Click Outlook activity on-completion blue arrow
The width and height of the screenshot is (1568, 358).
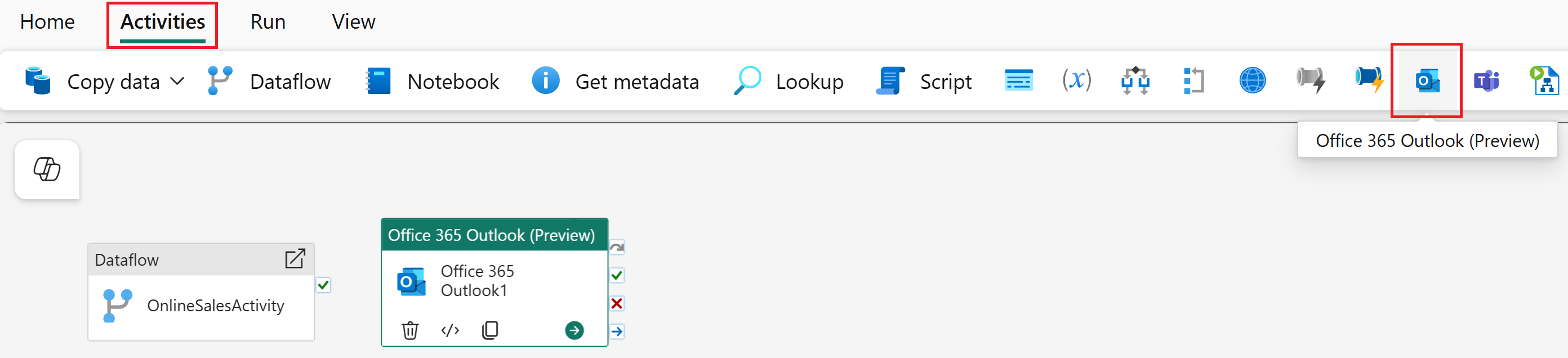[617, 331]
